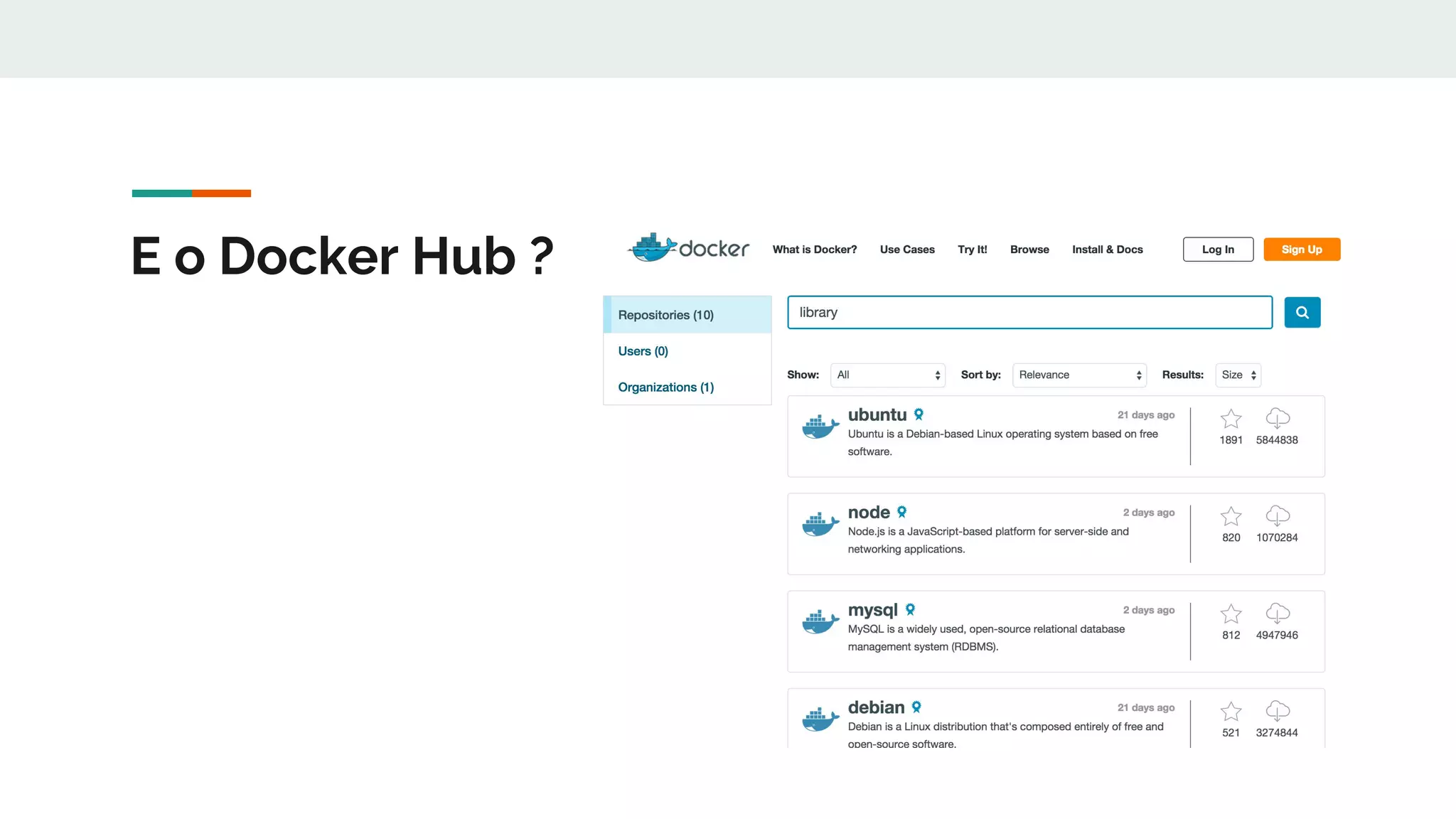Click the Log In button

coord(1218,250)
